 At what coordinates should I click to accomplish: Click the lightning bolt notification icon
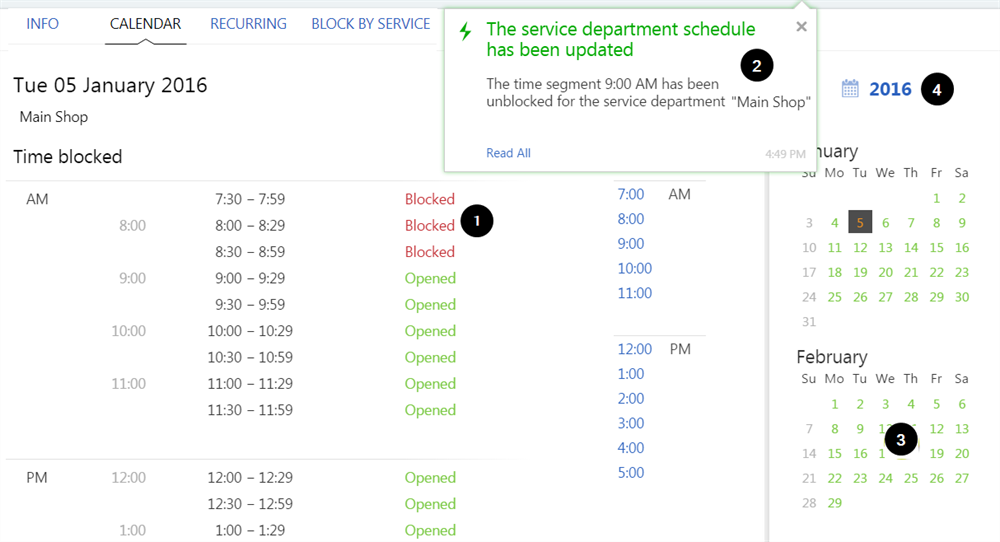click(465, 31)
